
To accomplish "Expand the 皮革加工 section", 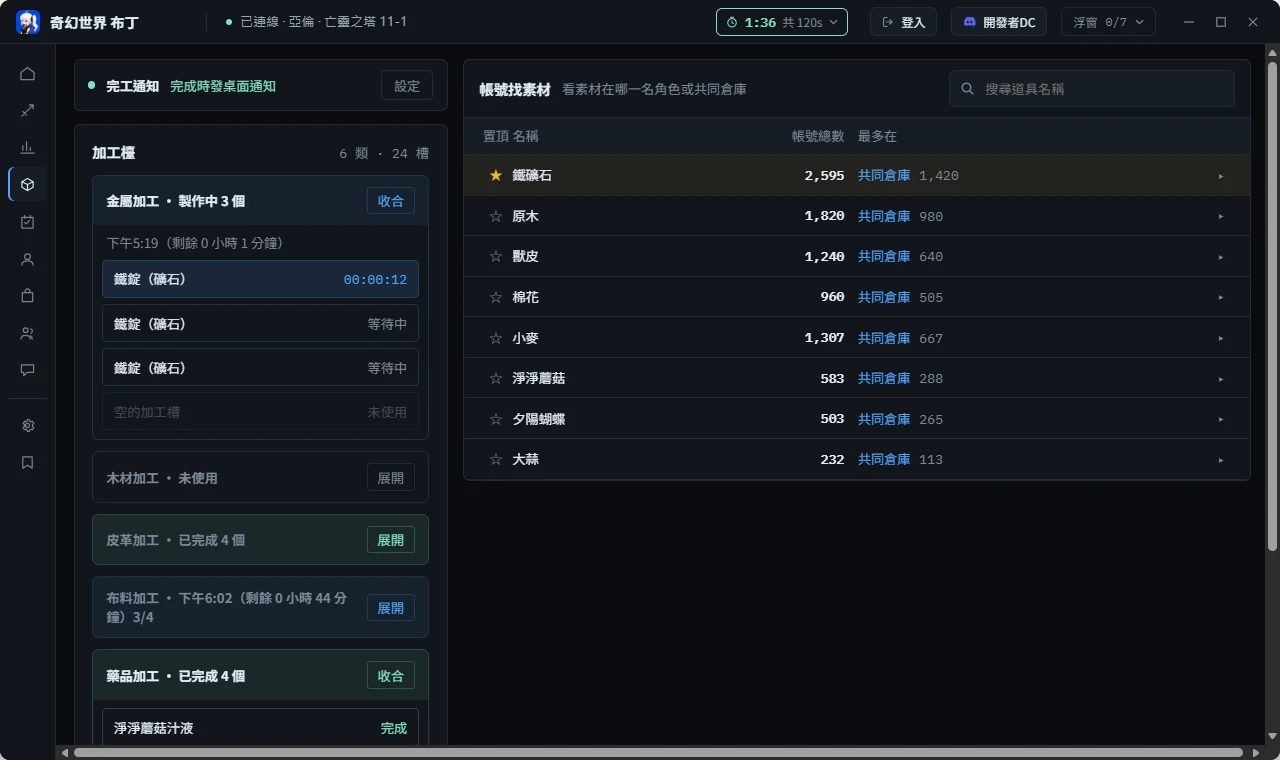I will point(391,540).
